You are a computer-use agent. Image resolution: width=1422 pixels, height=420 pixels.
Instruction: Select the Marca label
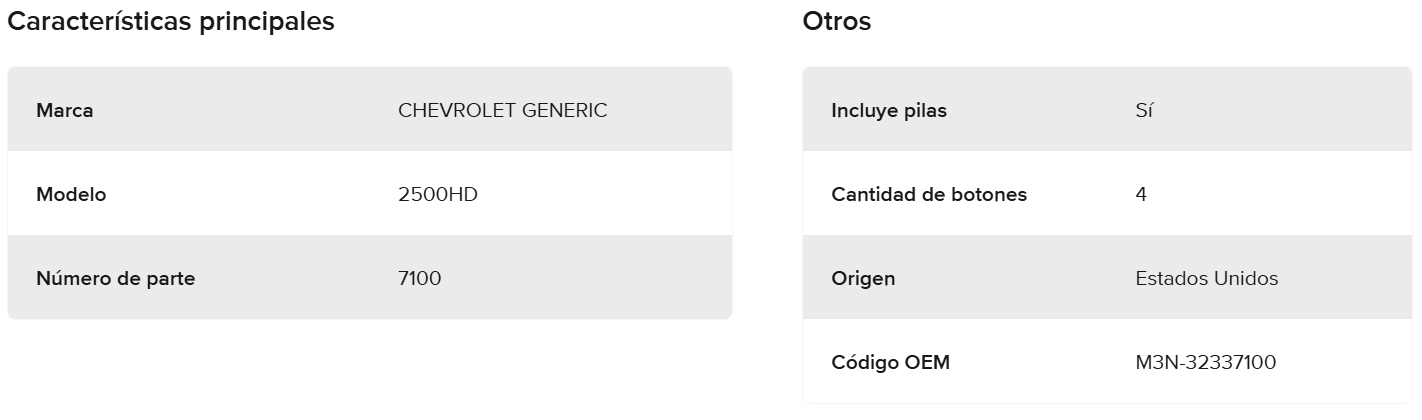(65, 110)
